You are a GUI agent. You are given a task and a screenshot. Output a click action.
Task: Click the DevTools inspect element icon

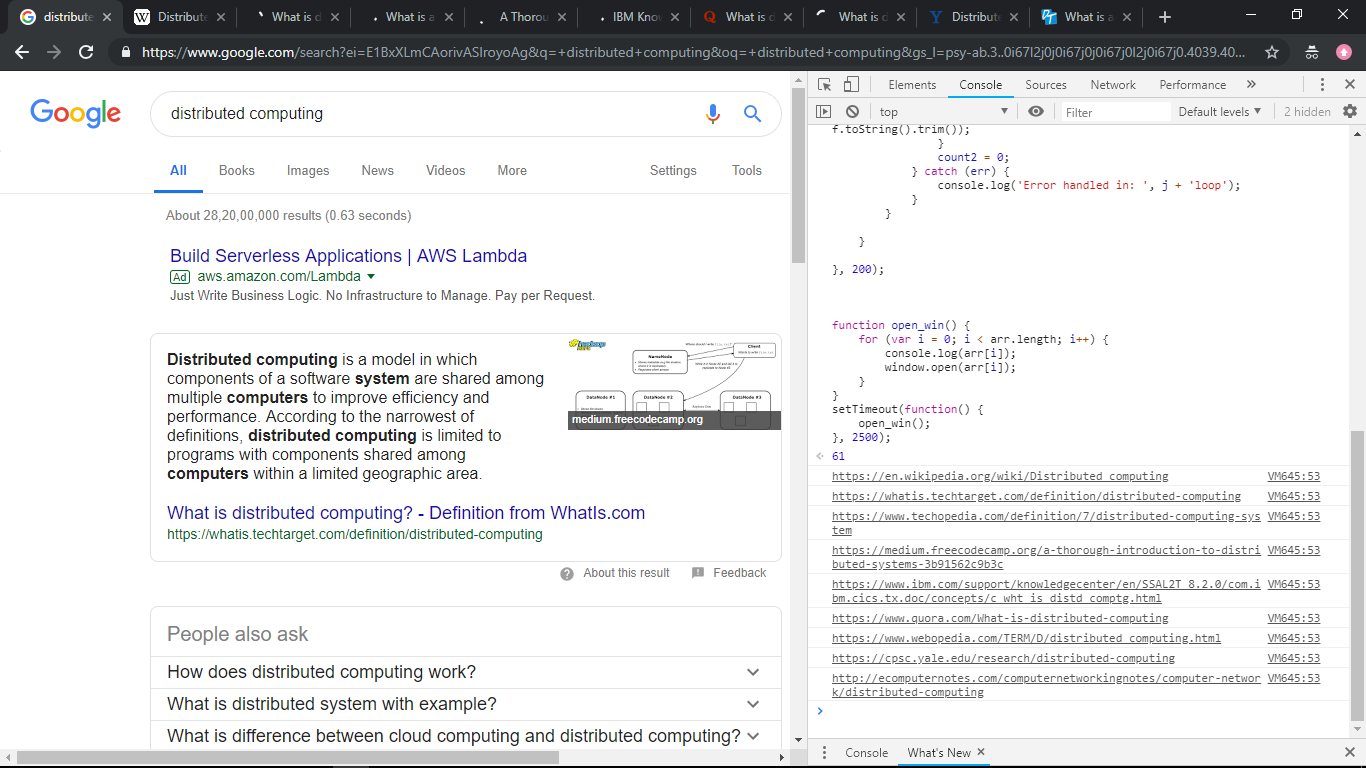pyautogui.click(x=824, y=85)
